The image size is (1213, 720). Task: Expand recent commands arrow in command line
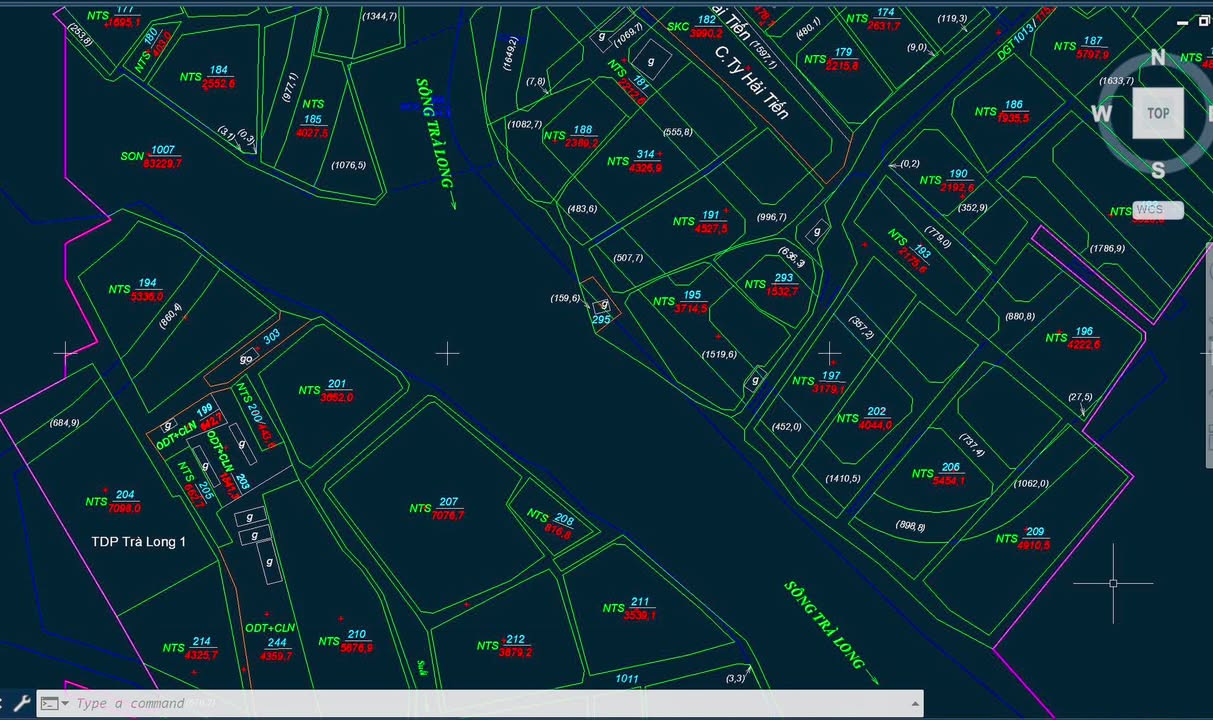[65, 703]
